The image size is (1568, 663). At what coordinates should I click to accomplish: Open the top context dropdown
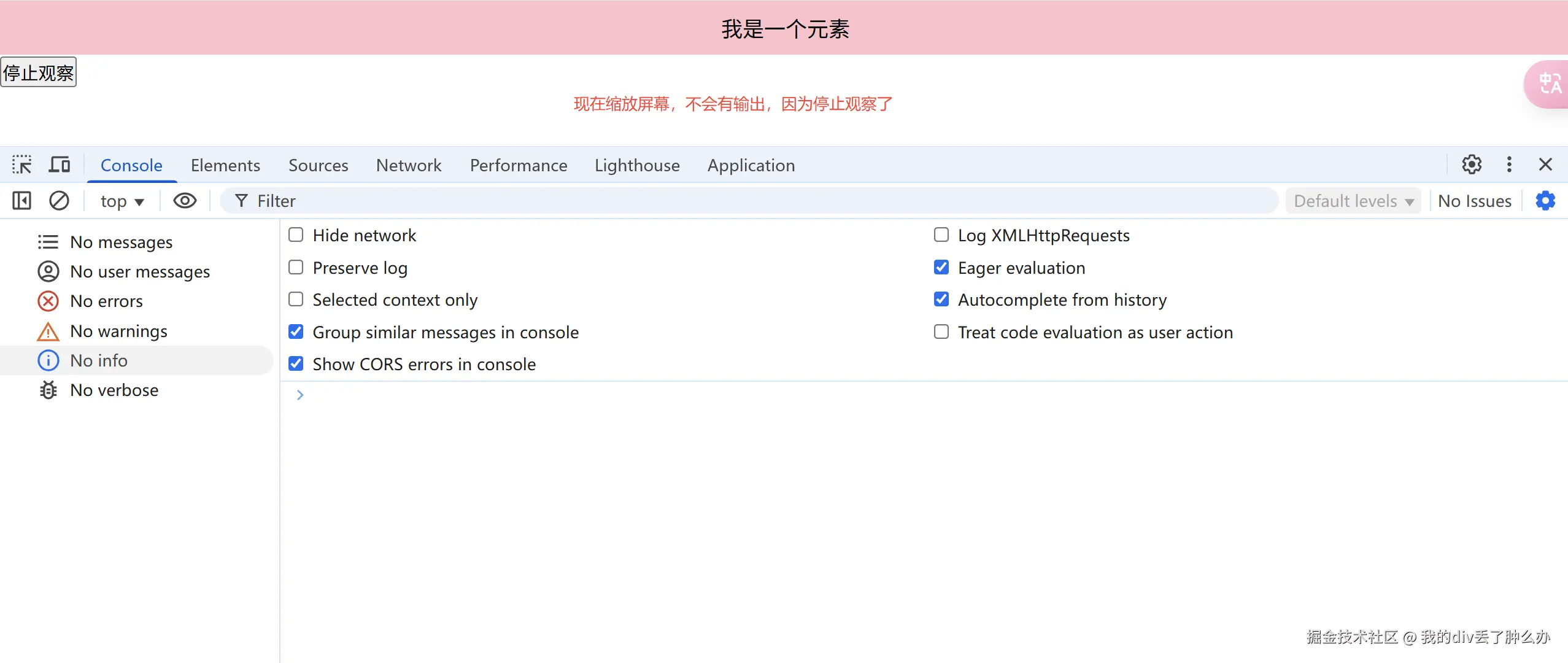(x=122, y=201)
